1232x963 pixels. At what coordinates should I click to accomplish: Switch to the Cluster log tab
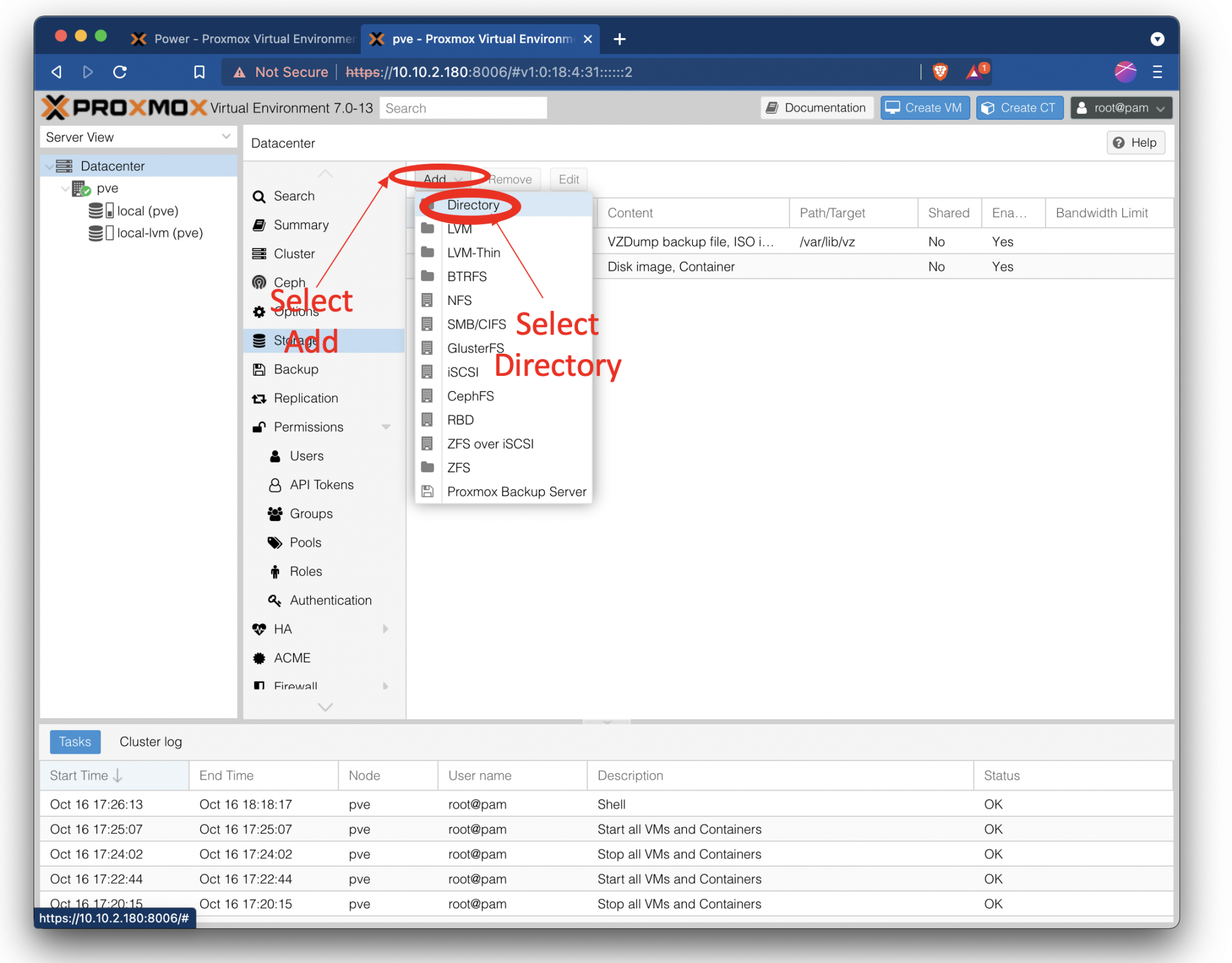click(150, 742)
